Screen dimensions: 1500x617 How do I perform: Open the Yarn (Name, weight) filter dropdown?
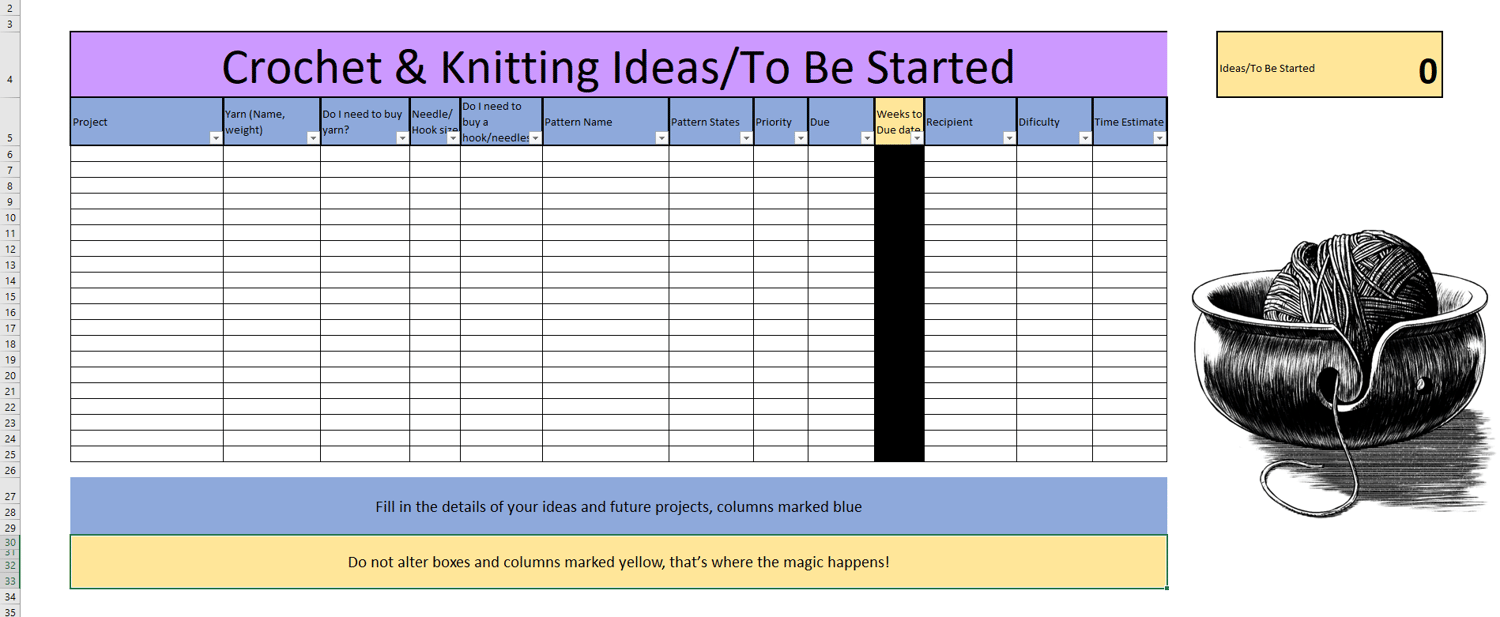(313, 138)
